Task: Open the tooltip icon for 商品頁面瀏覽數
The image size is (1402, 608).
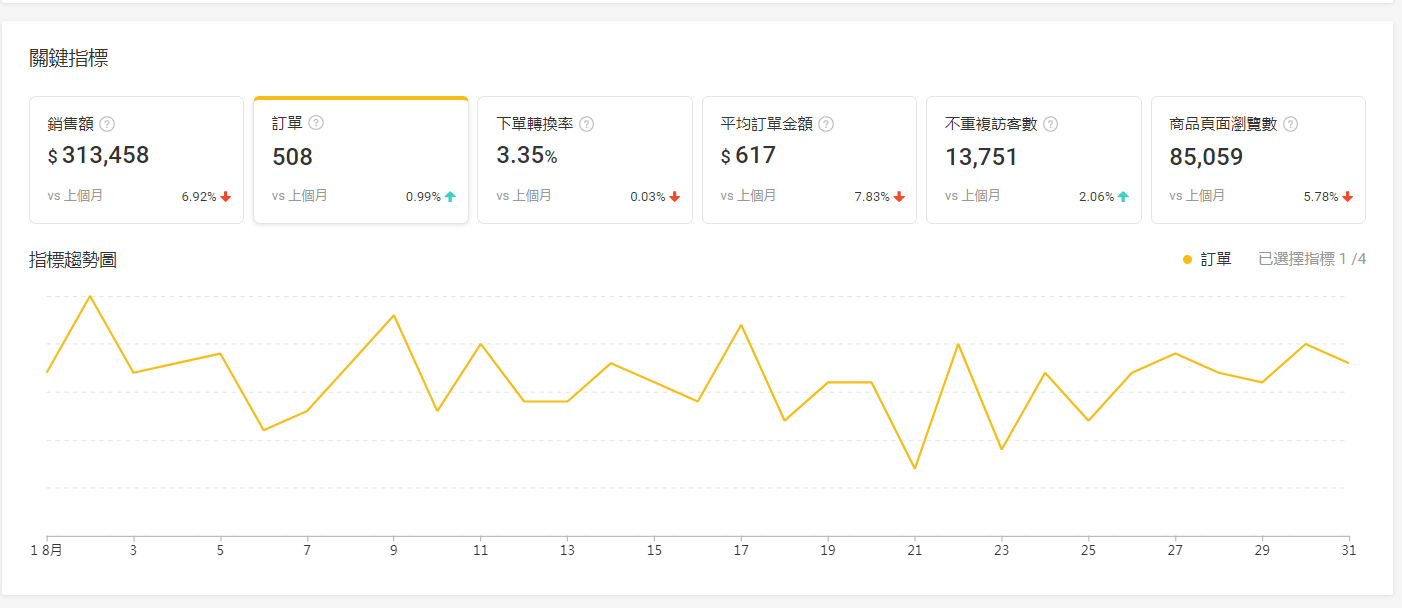Action: tap(1291, 124)
